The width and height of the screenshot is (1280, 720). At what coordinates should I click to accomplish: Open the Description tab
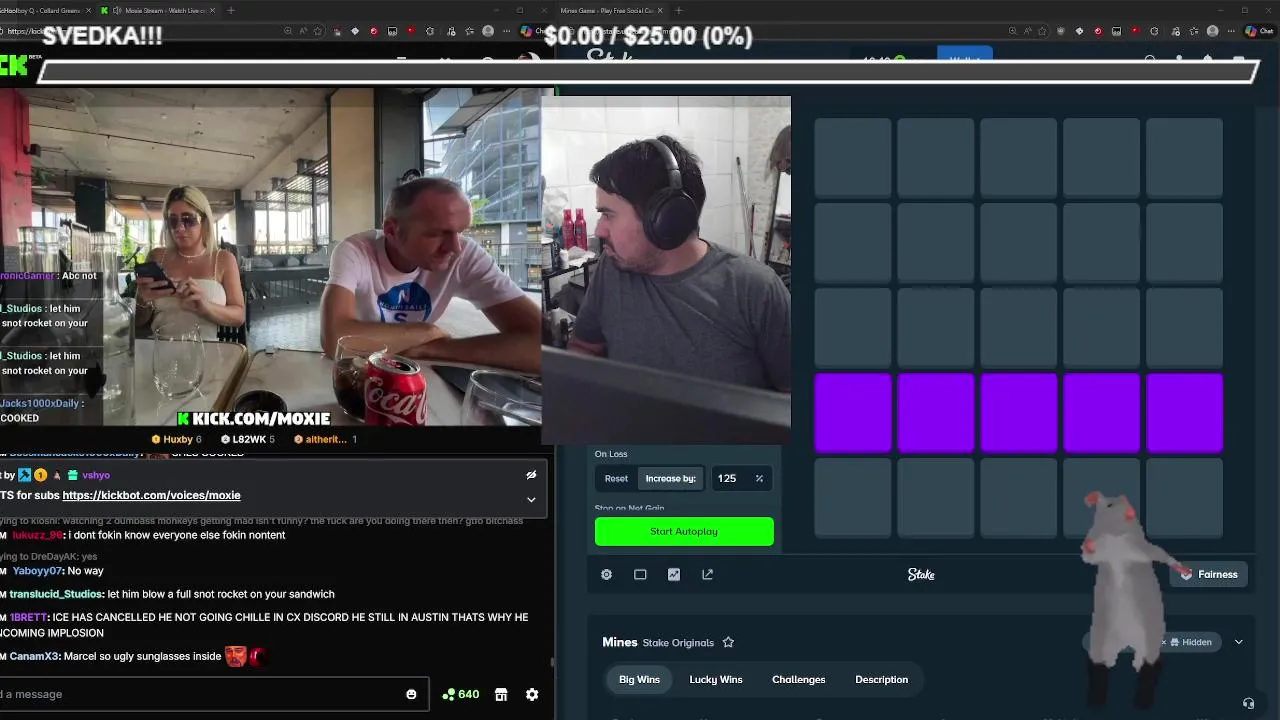point(881,680)
